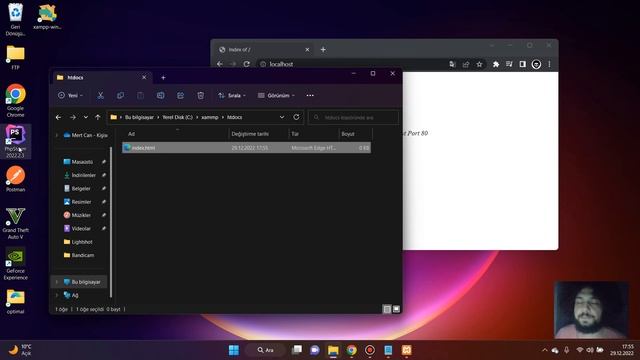Open the Görünüm (View) dropdown

(x=276, y=96)
